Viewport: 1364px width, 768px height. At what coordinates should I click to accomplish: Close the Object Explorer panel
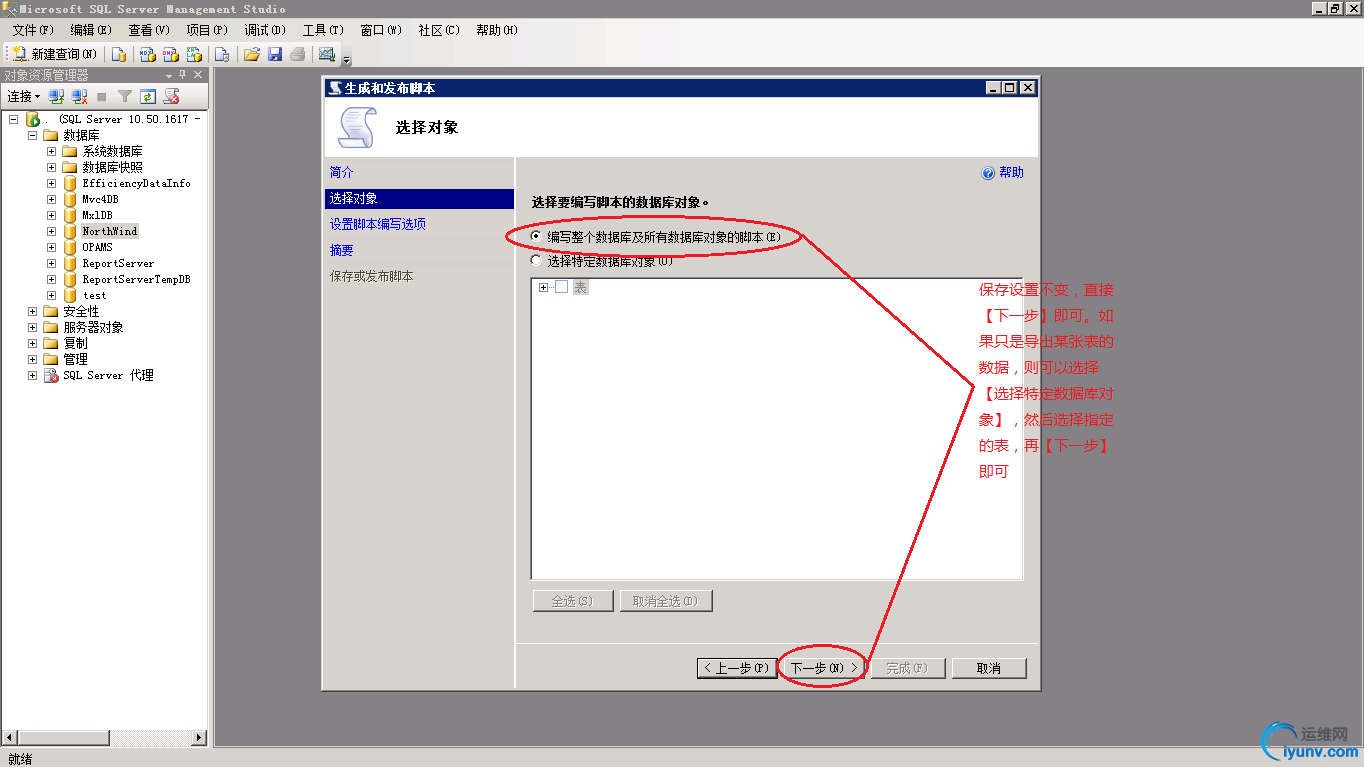tap(198, 75)
